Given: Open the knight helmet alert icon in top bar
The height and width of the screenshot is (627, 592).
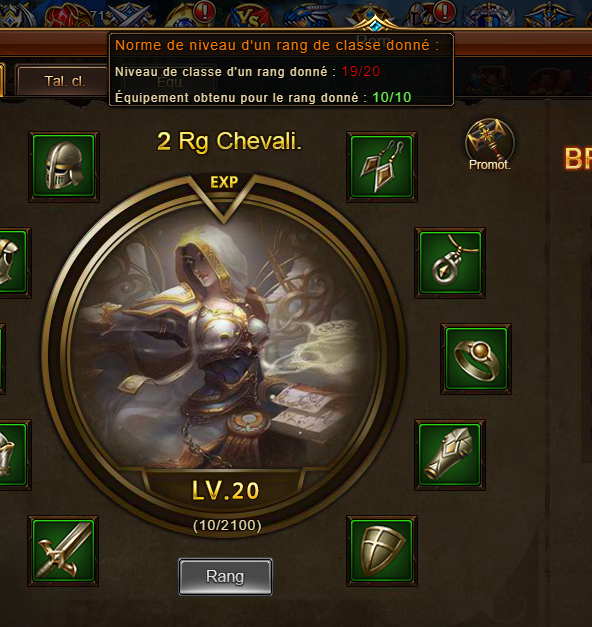Looking at the screenshot, I should click(x=429, y=15).
